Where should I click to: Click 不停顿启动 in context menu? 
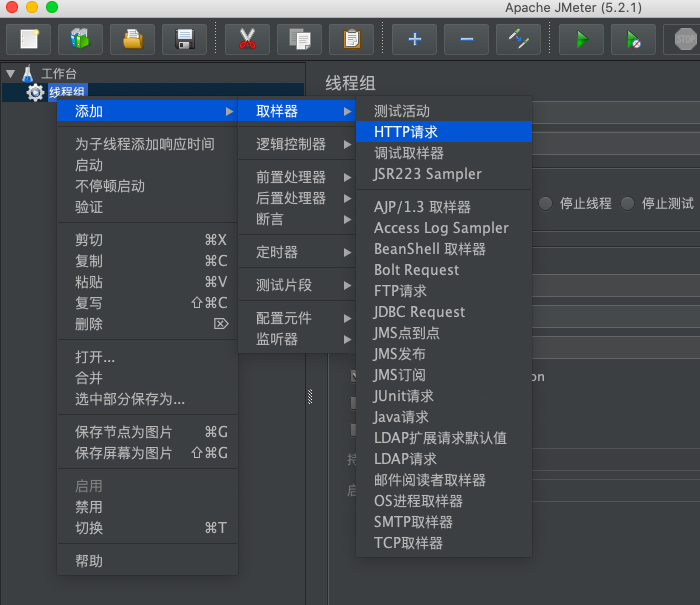[x=147, y=186]
